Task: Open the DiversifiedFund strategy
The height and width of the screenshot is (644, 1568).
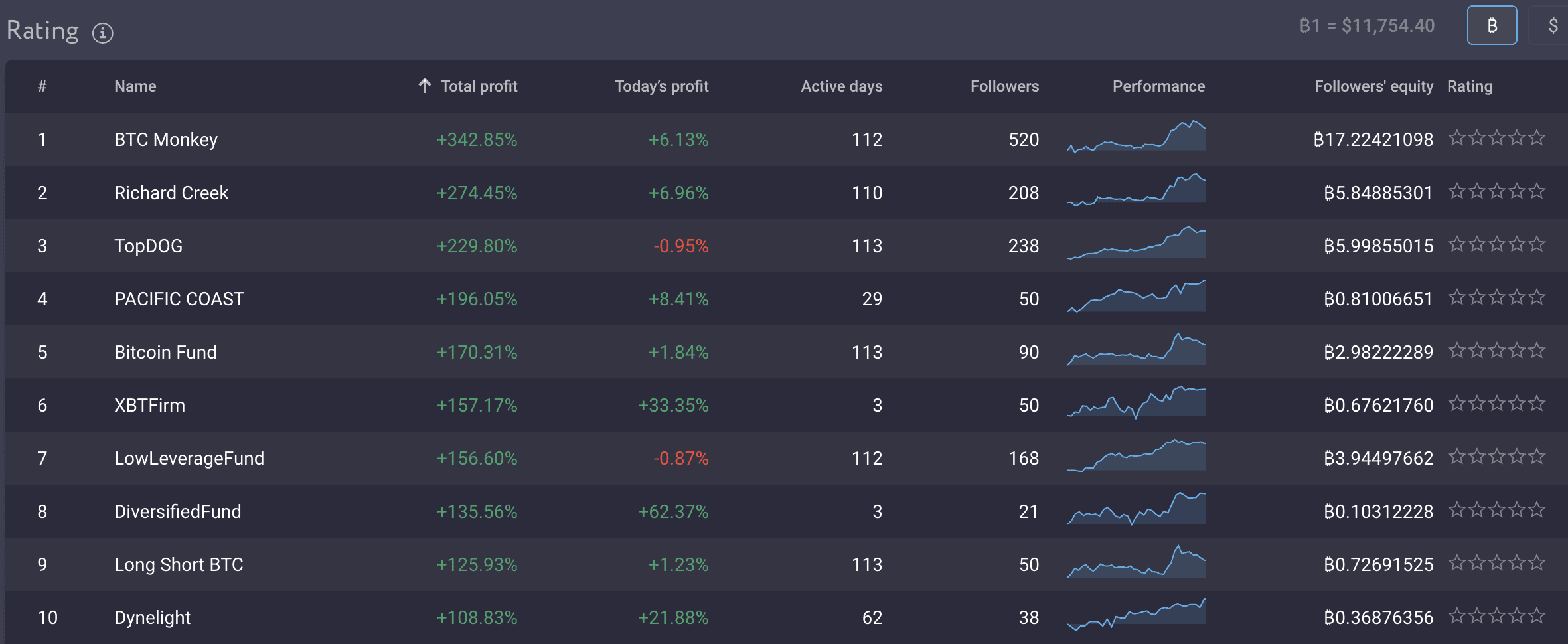Action: (177, 511)
